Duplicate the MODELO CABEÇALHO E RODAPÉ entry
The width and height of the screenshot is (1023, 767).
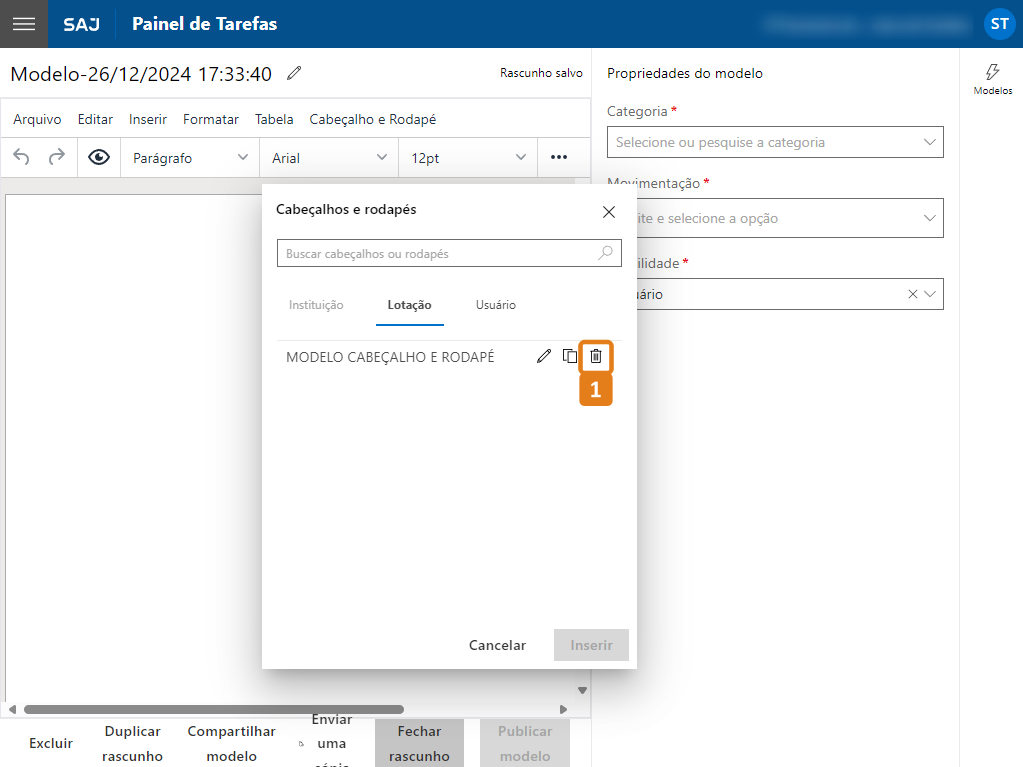click(570, 356)
